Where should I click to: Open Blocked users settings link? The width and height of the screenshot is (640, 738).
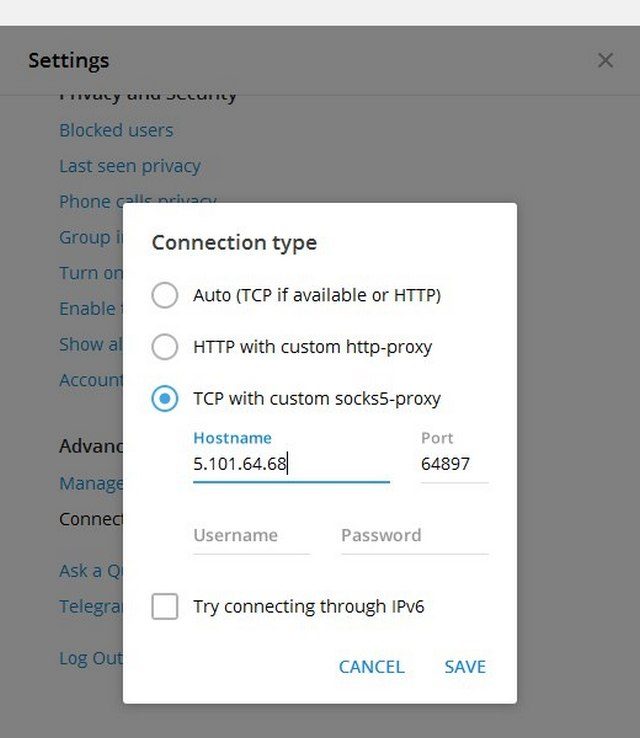point(116,130)
